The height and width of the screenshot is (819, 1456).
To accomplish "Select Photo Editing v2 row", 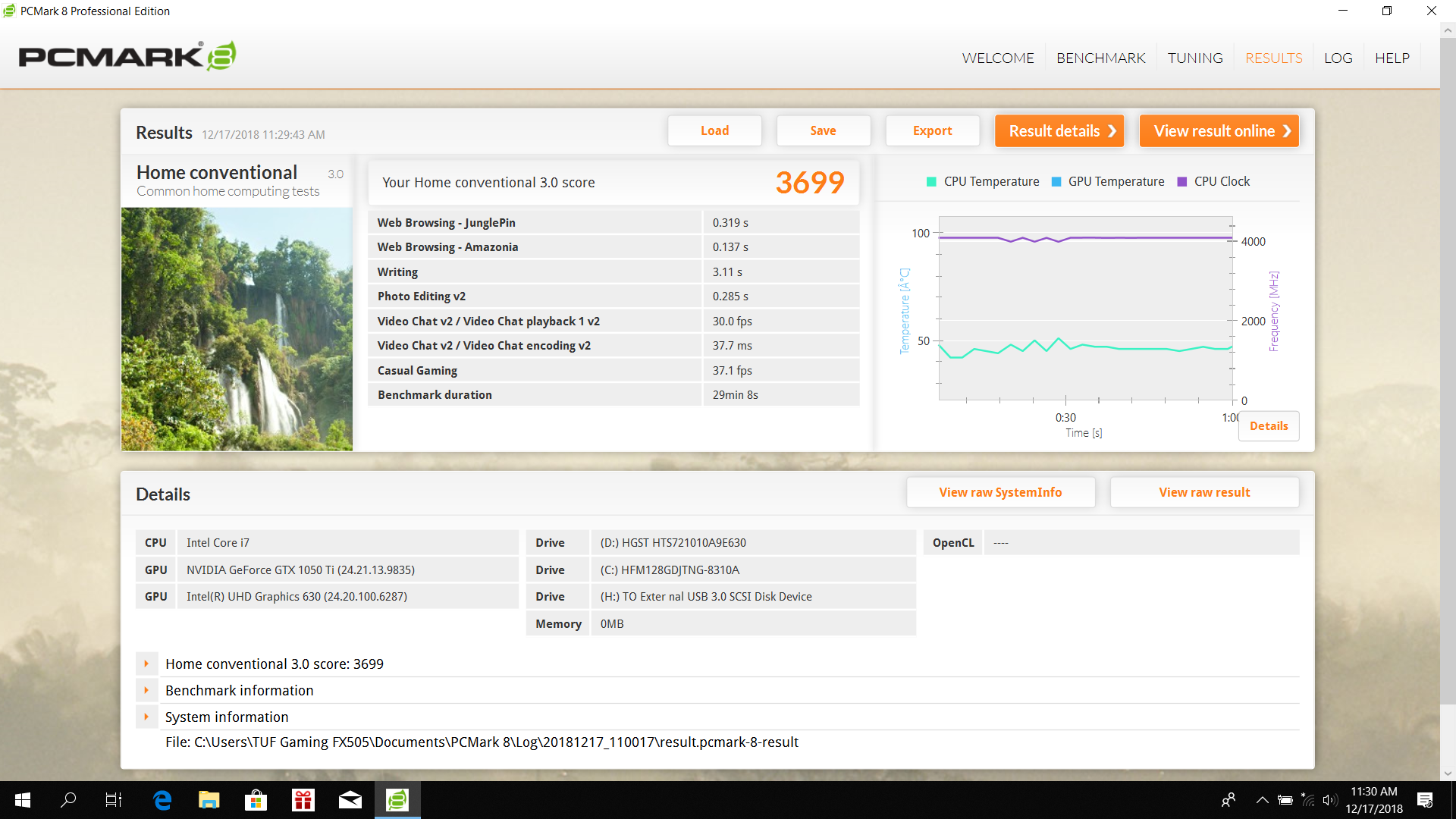I will [613, 297].
